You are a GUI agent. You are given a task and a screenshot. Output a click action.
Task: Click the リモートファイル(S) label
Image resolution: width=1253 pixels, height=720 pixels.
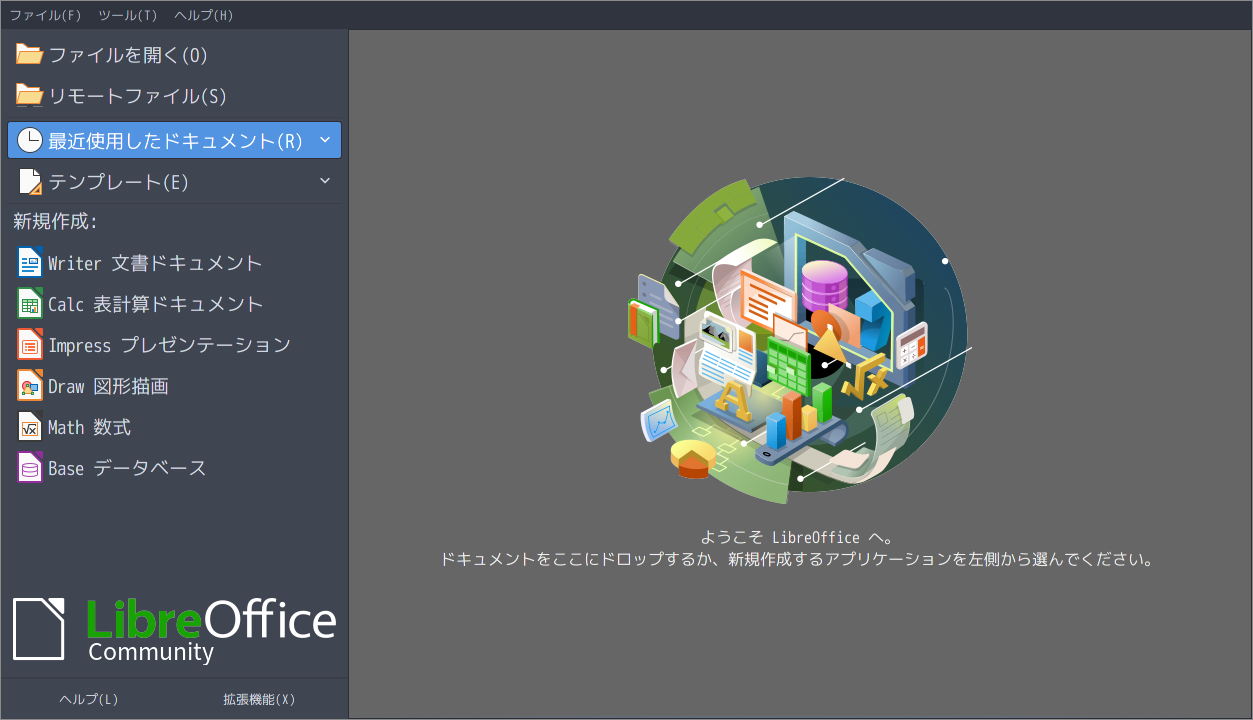point(138,96)
